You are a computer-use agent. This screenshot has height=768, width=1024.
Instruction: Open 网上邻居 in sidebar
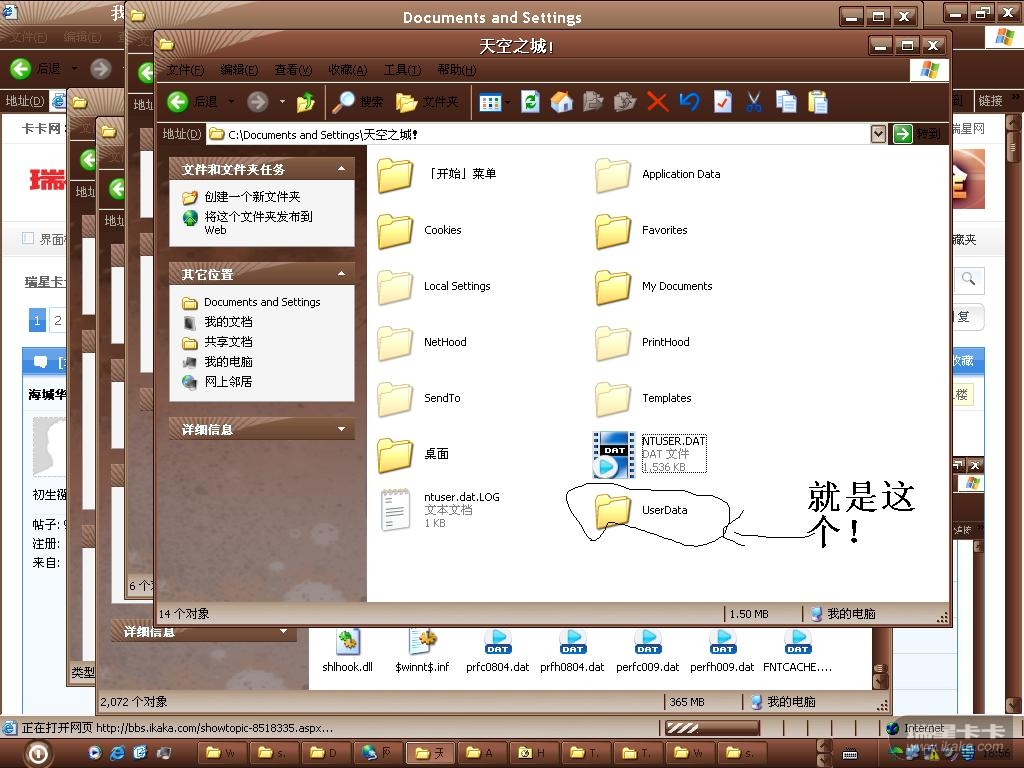point(228,382)
